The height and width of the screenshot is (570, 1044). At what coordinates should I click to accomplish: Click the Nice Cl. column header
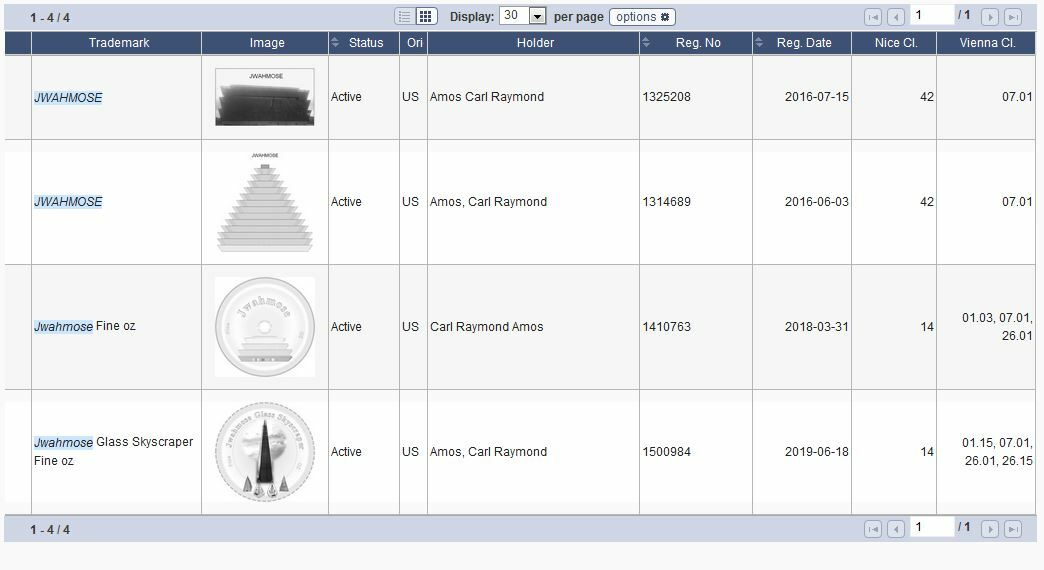[x=894, y=43]
